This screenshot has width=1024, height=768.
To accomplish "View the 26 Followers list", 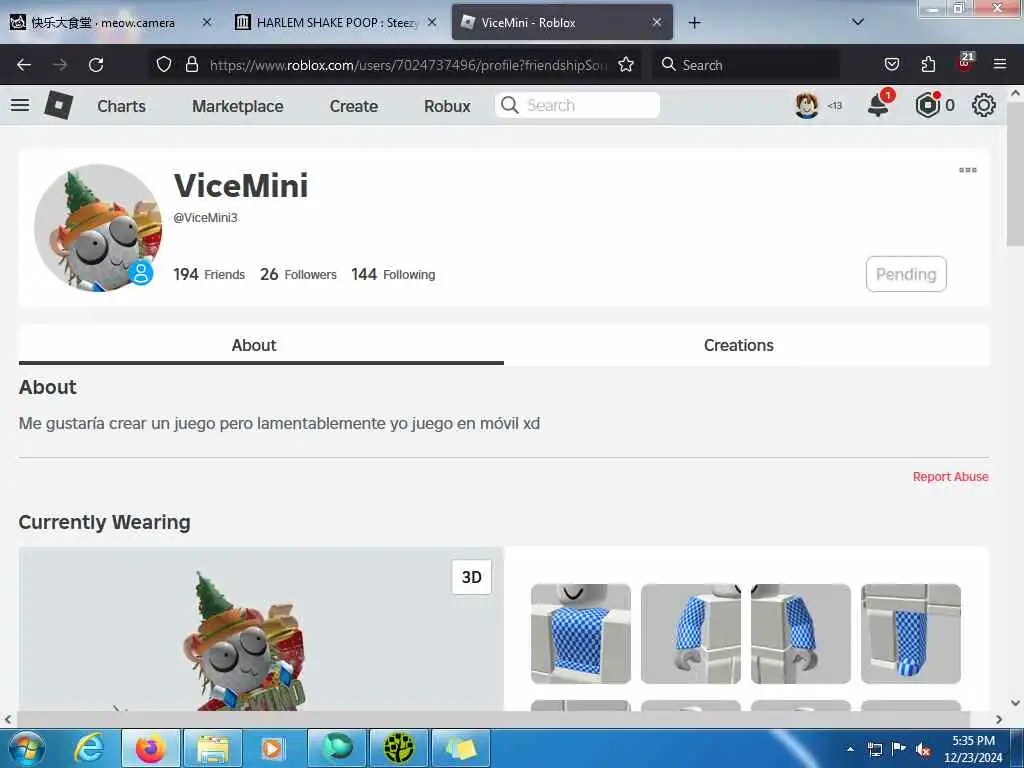I will point(298,274).
